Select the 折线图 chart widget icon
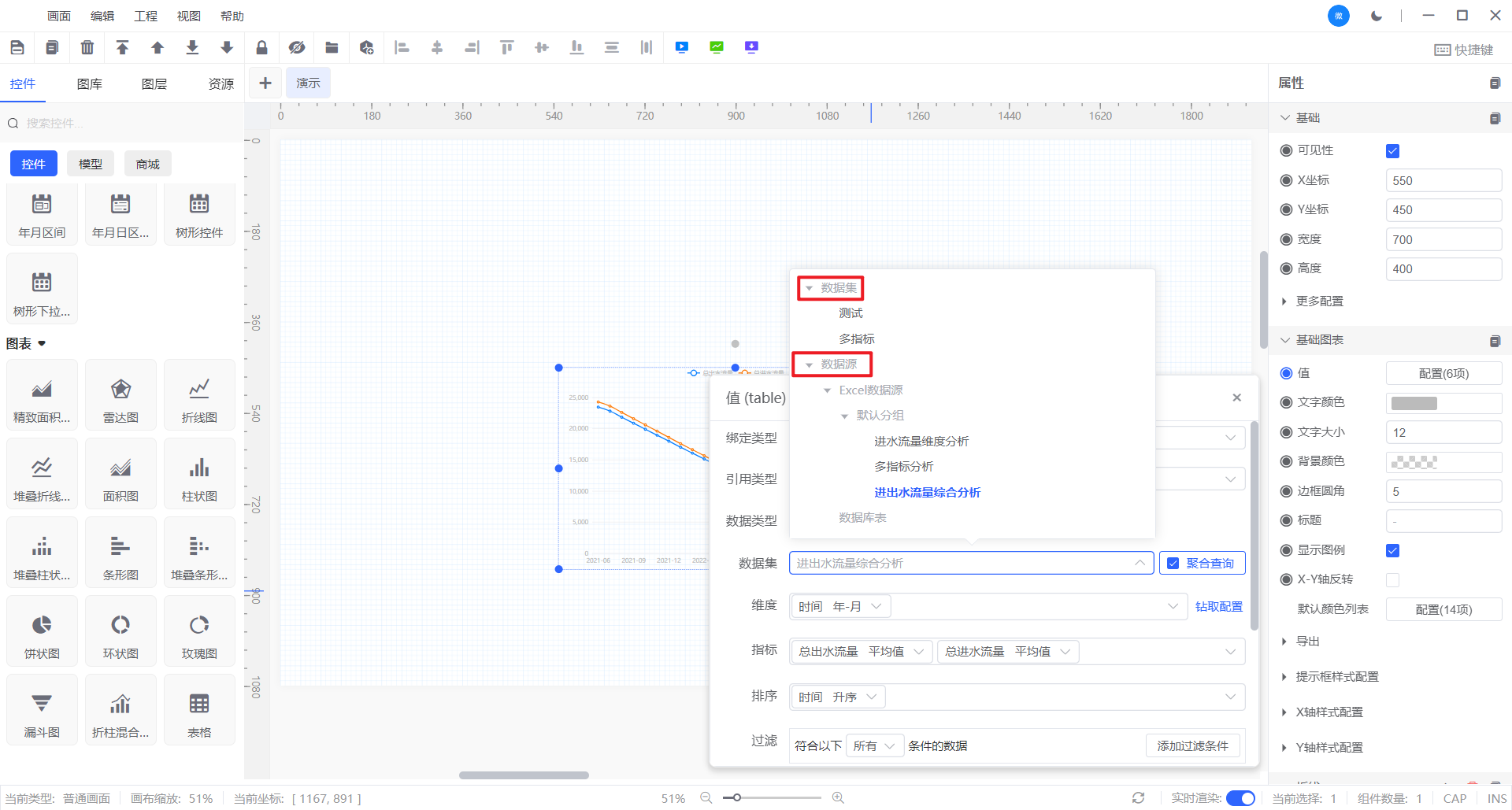The height and width of the screenshot is (810, 1512). coord(199,394)
